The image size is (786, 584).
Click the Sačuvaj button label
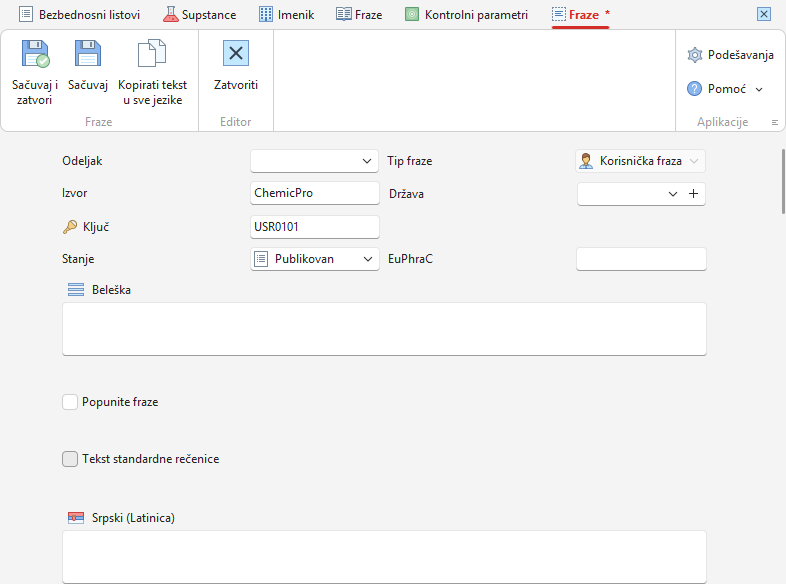click(x=88, y=85)
